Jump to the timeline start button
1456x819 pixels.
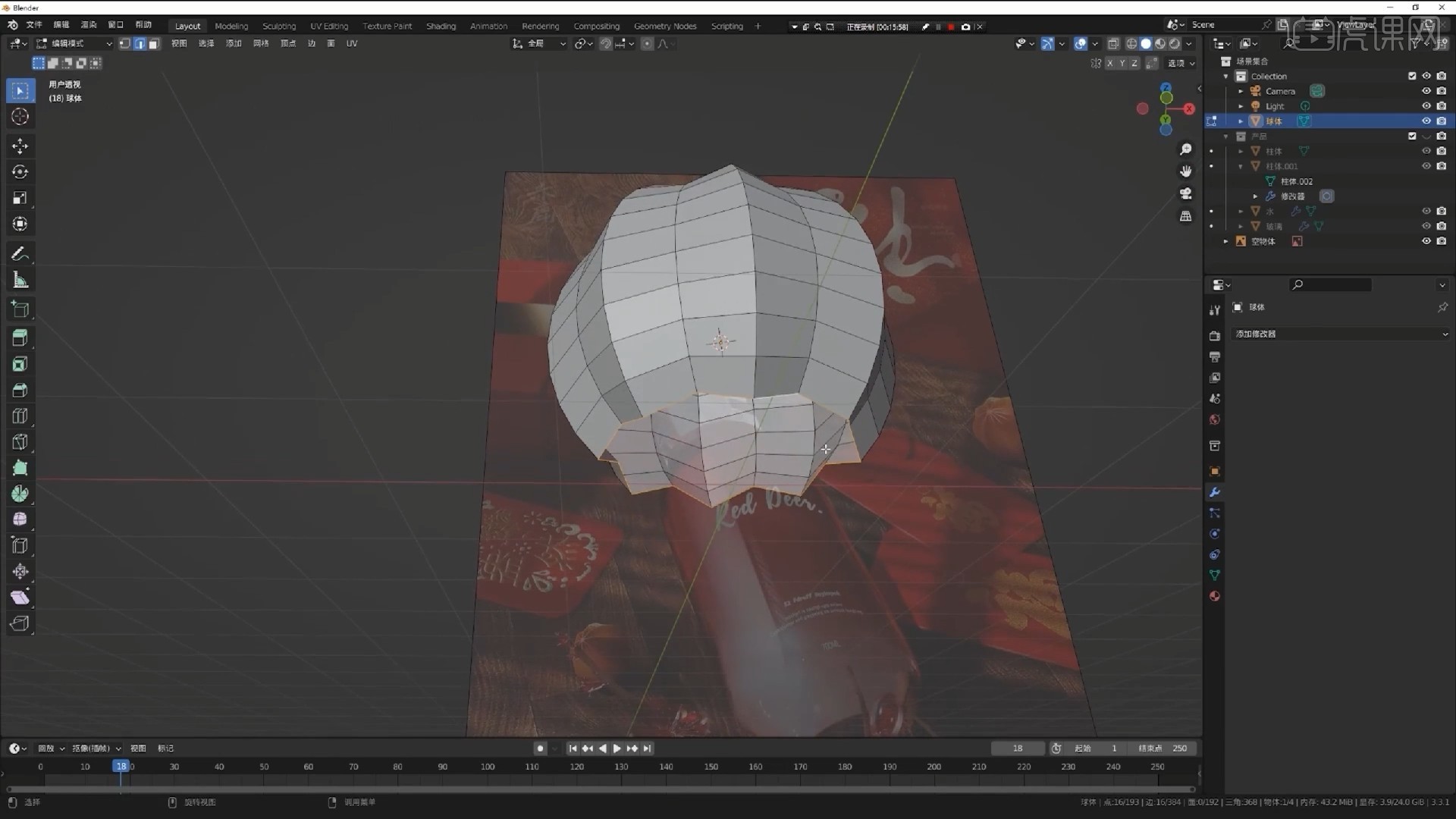[573, 748]
